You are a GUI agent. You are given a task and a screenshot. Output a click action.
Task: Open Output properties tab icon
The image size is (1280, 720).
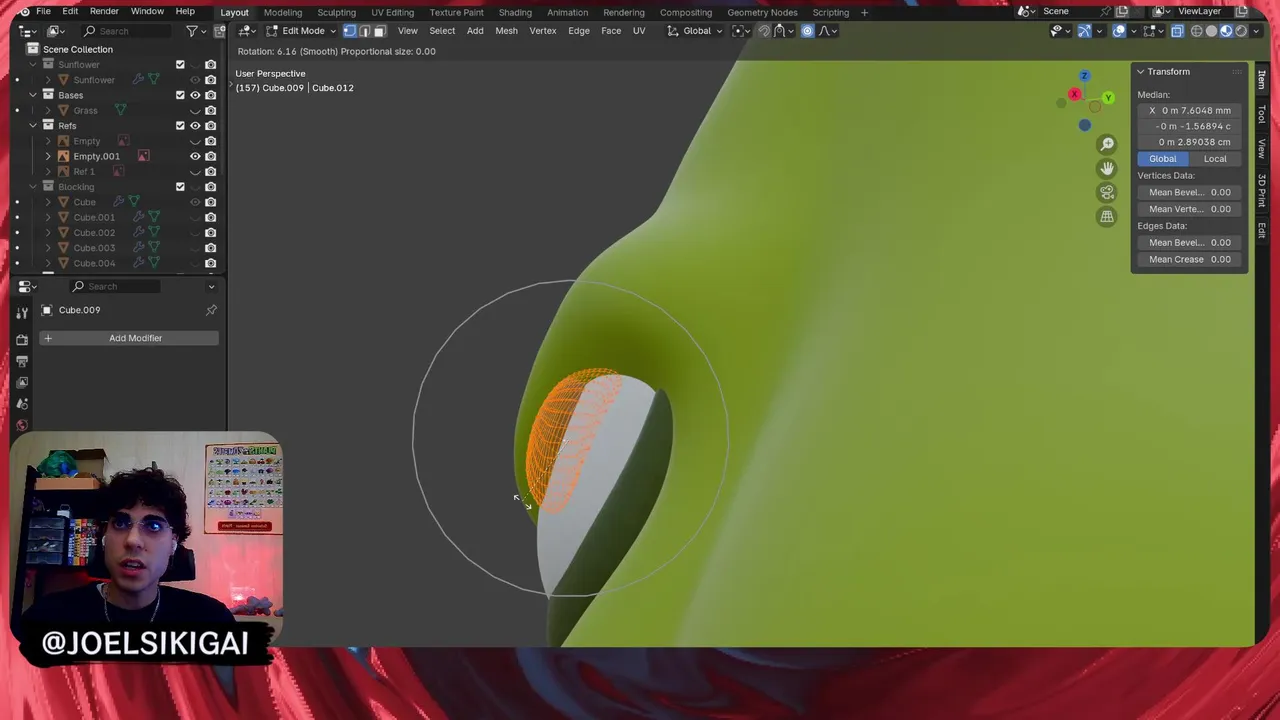click(x=22, y=361)
